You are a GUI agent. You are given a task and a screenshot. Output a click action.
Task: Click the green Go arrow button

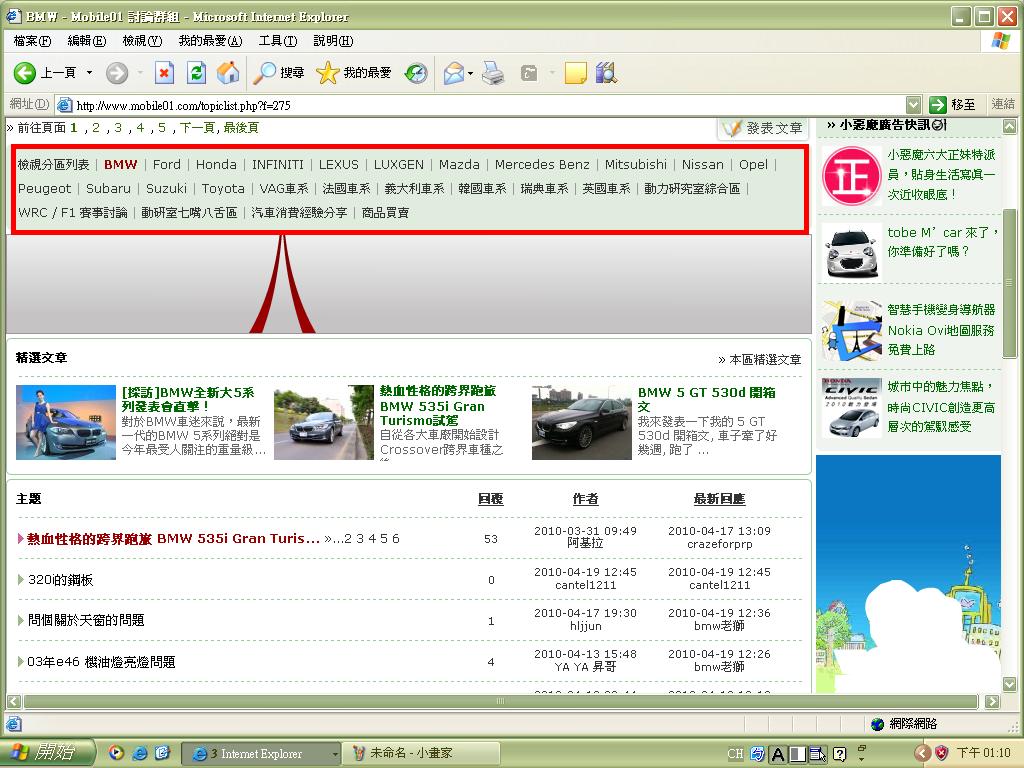point(938,104)
